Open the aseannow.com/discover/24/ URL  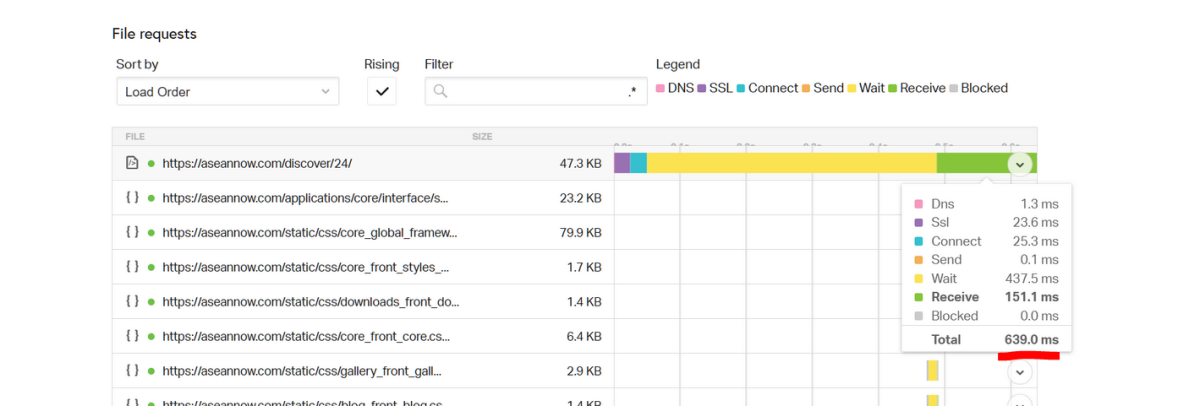pos(257,163)
